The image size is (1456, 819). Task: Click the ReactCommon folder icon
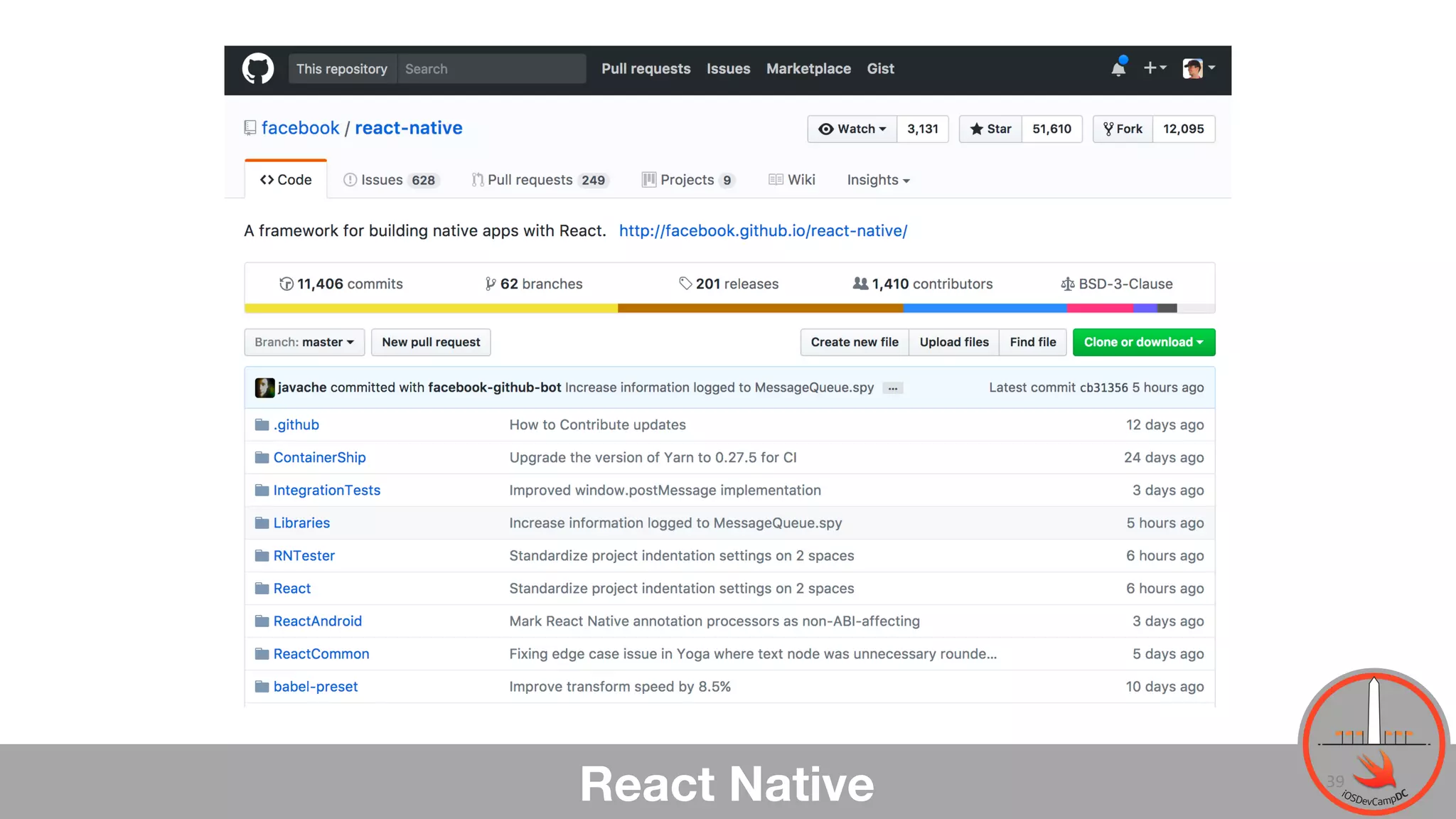(x=262, y=654)
